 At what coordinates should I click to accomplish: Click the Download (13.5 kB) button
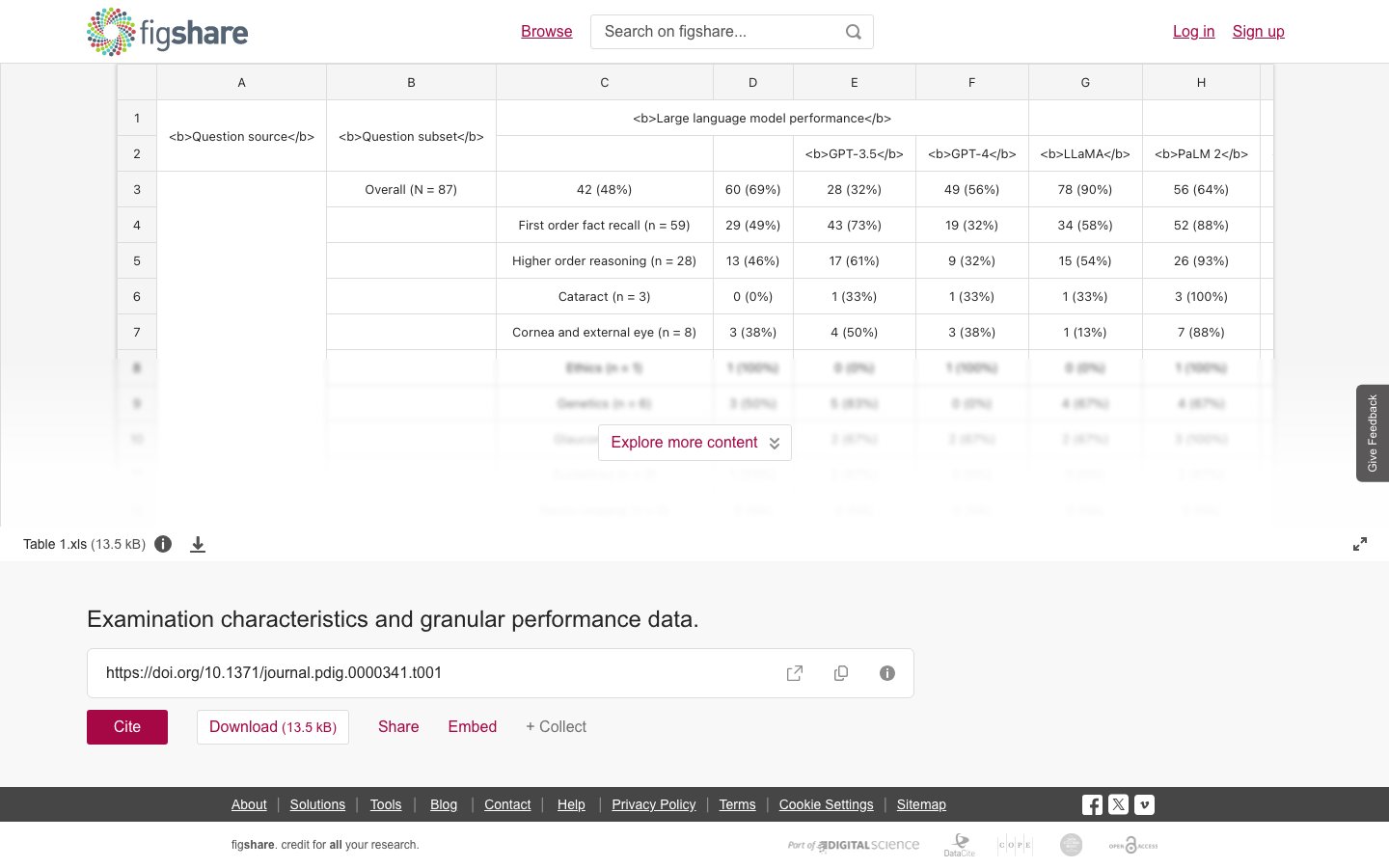pyautogui.click(x=273, y=727)
